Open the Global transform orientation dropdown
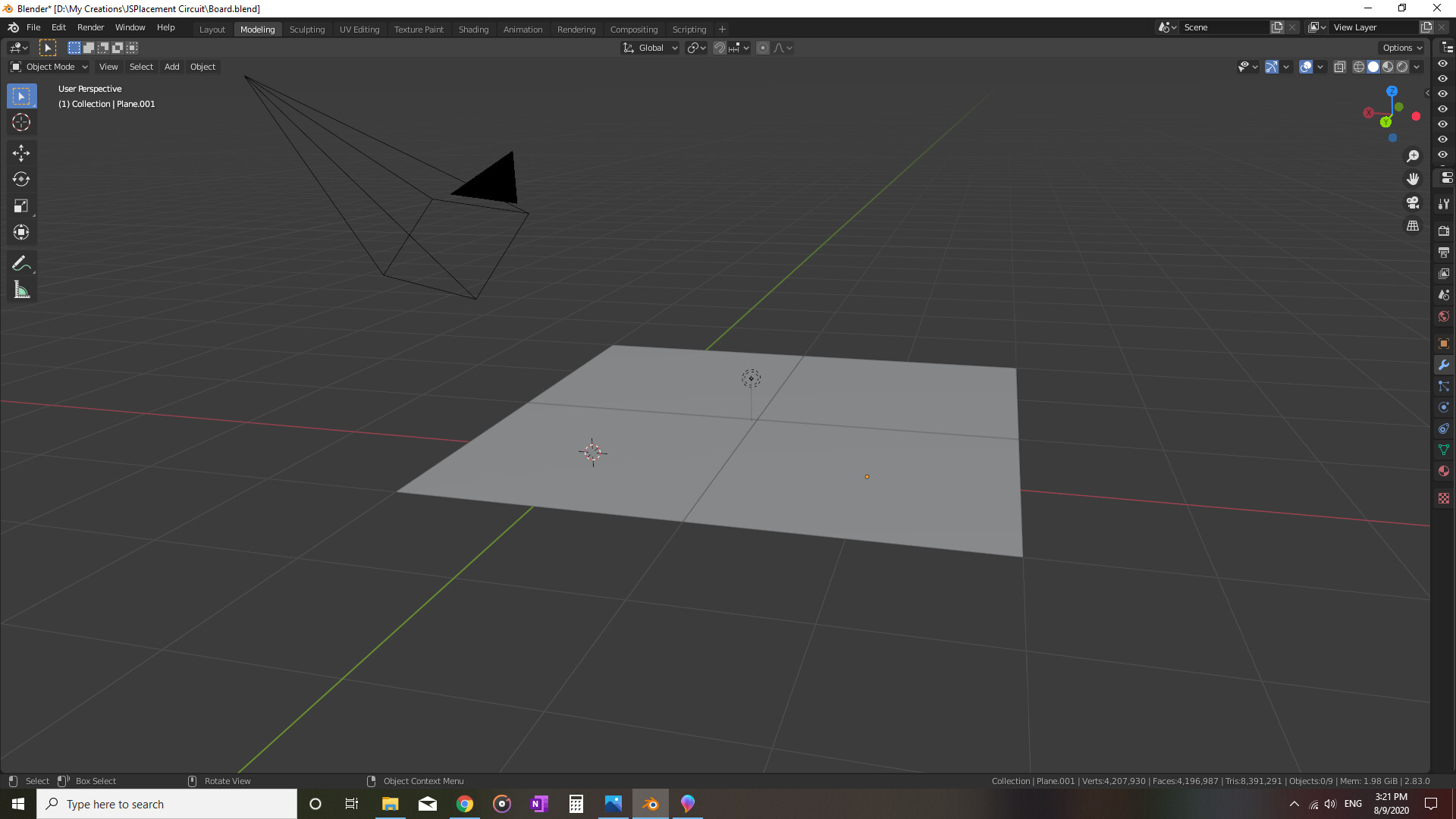Screen dimensions: 1456x819 tap(651, 48)
